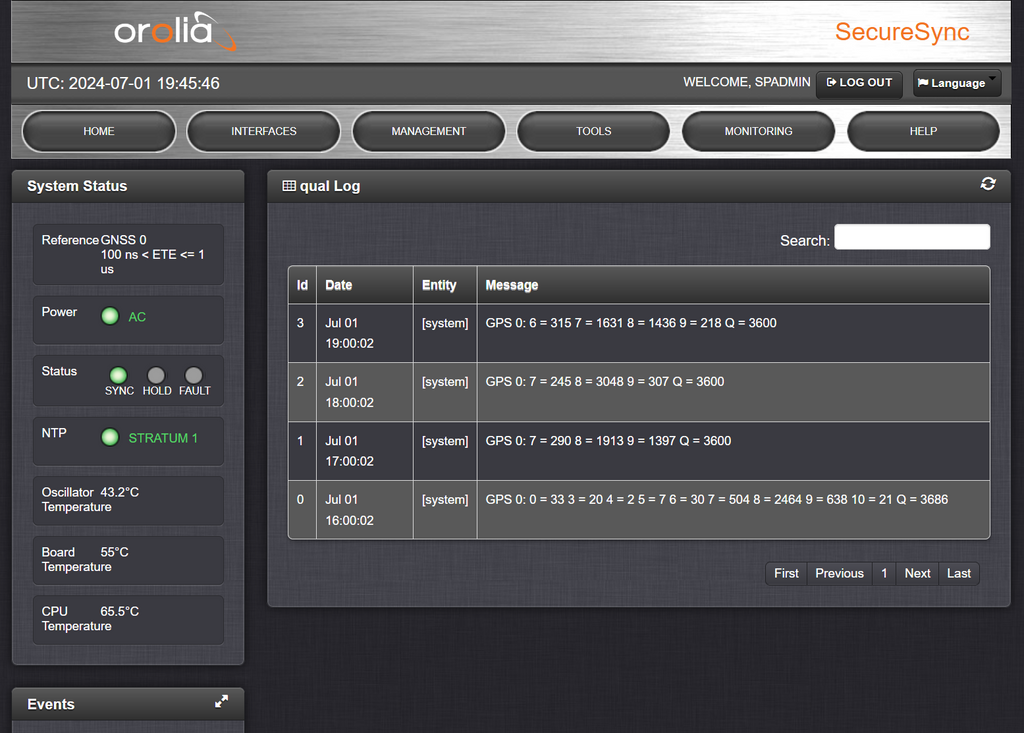Go to the Next log page
This screenshot has width=1024, height=733.
pos(917,573)
